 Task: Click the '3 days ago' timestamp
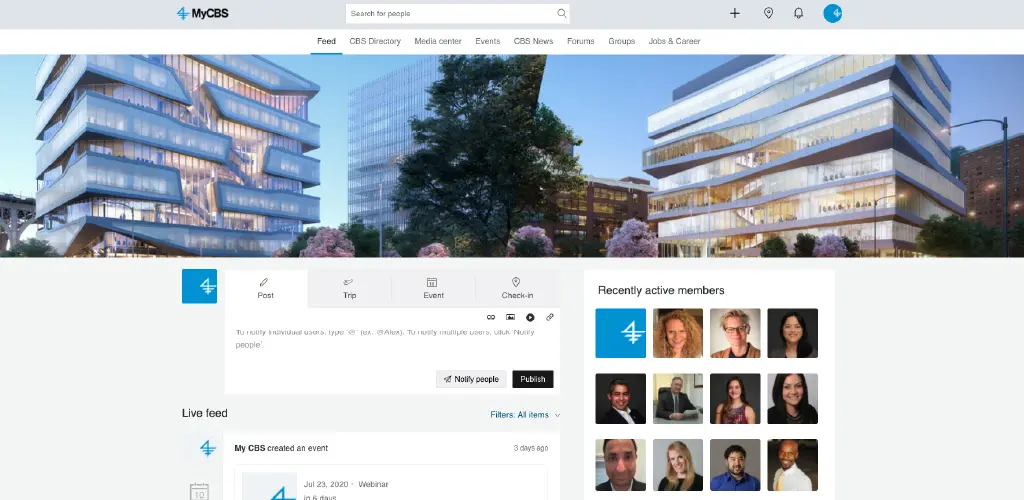point(531,448)
